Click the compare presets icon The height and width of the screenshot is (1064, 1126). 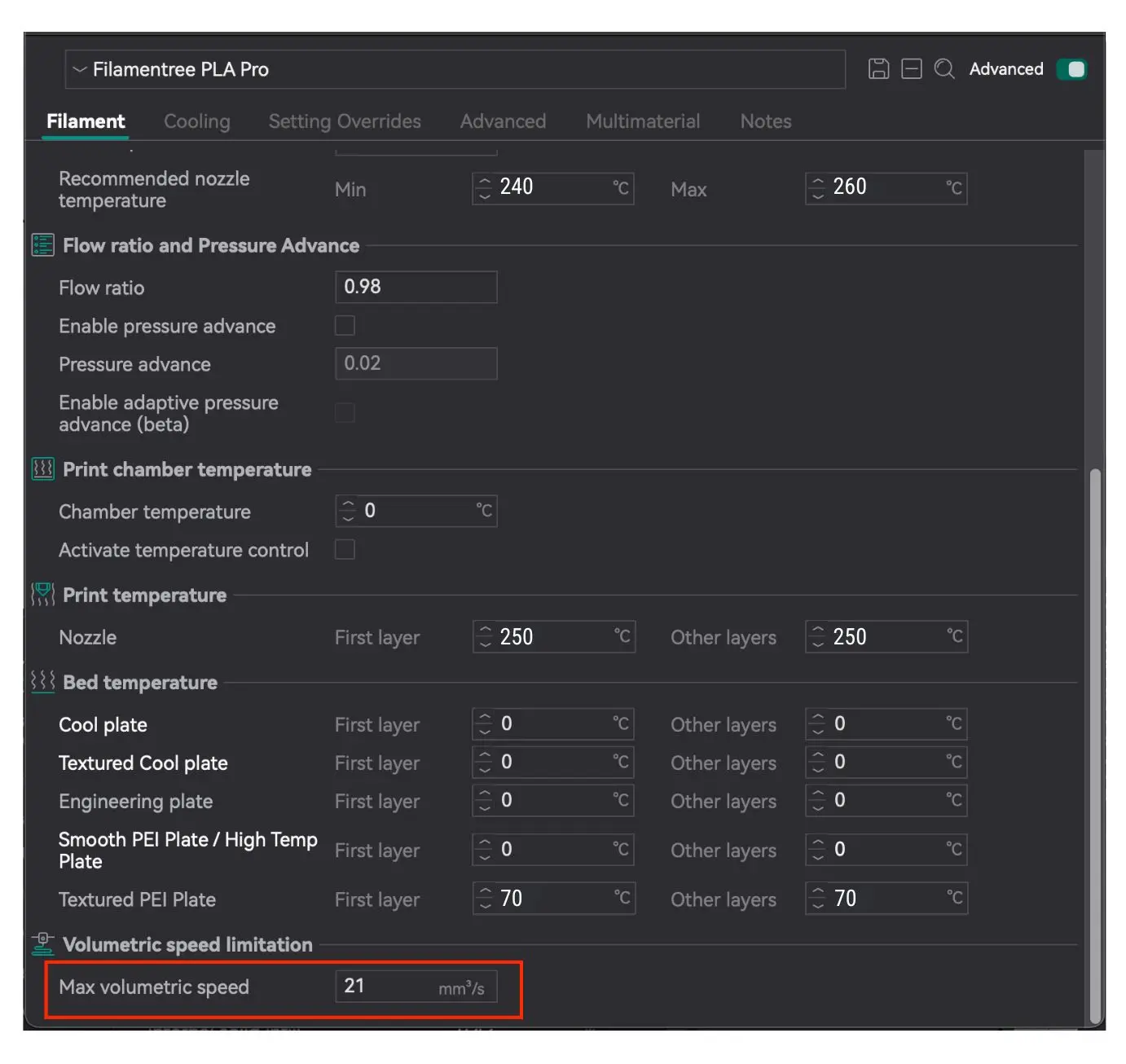coord(911,69)
